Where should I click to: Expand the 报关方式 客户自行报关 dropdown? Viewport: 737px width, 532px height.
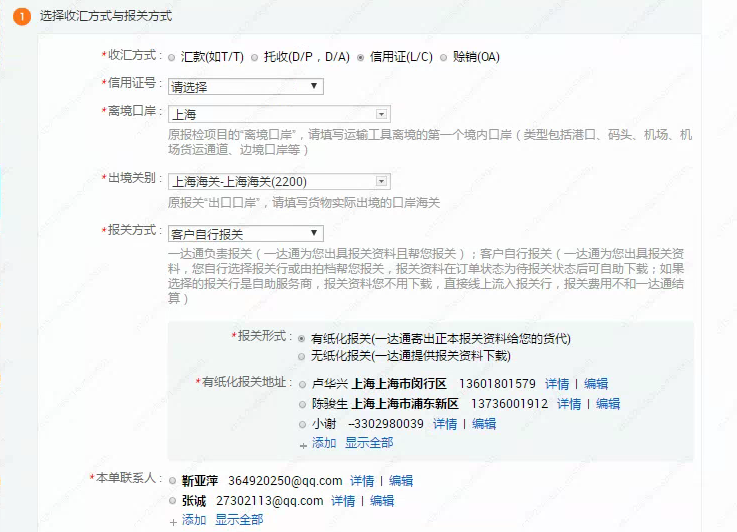point(245,234)
